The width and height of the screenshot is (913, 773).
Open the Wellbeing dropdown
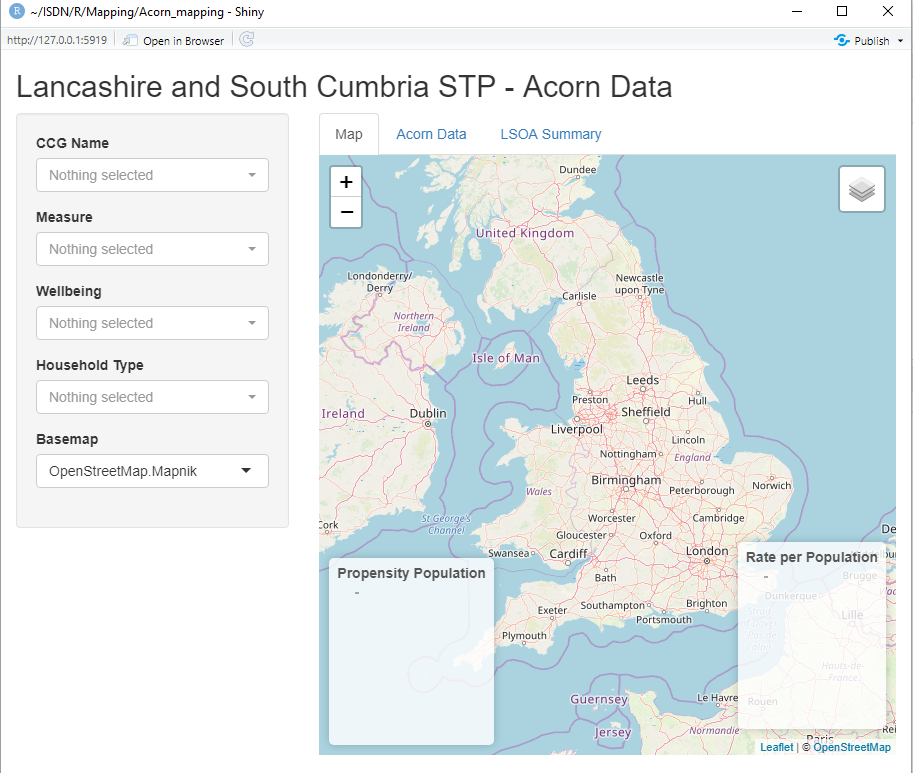153,323
